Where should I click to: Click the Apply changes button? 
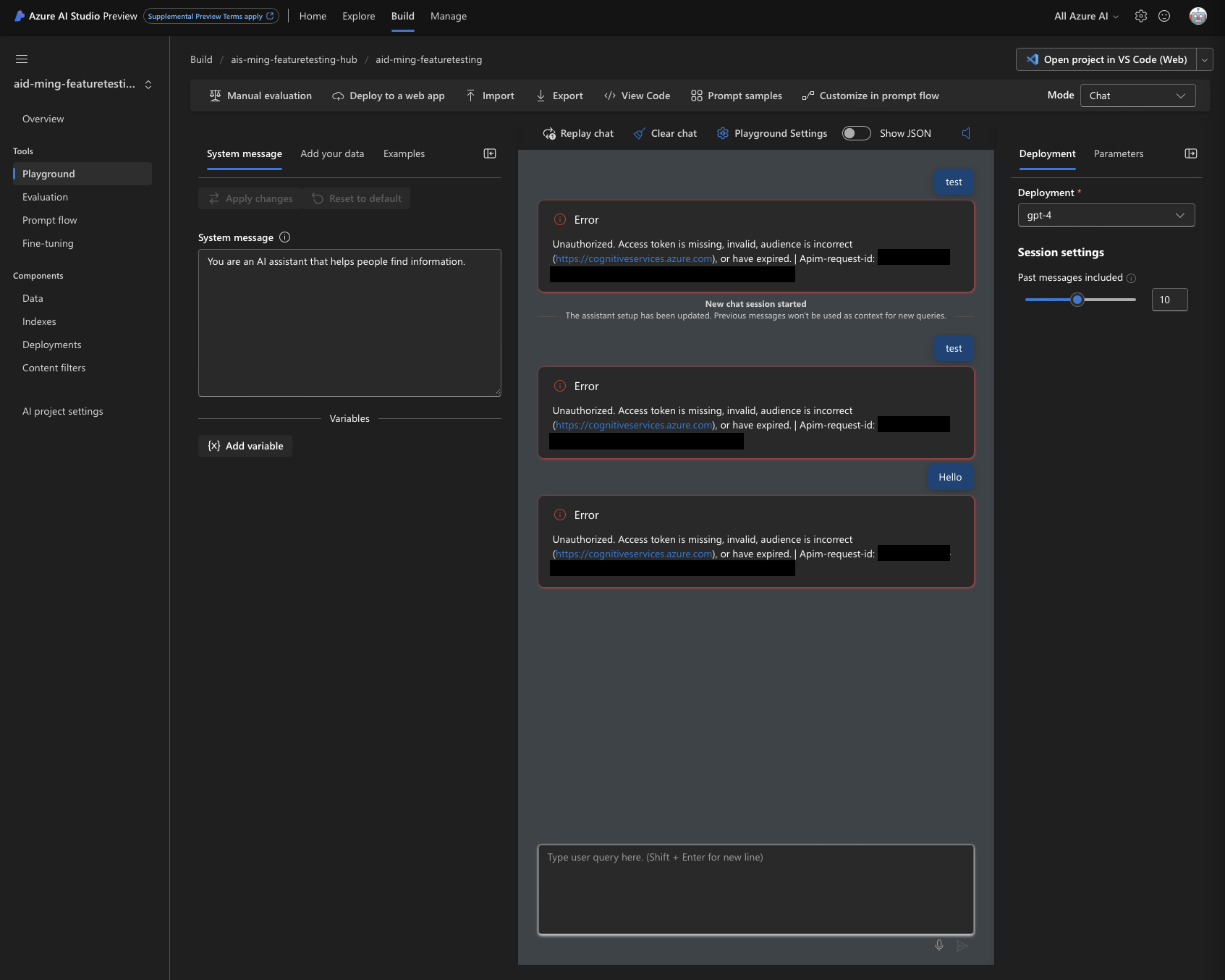pos(250,198)
